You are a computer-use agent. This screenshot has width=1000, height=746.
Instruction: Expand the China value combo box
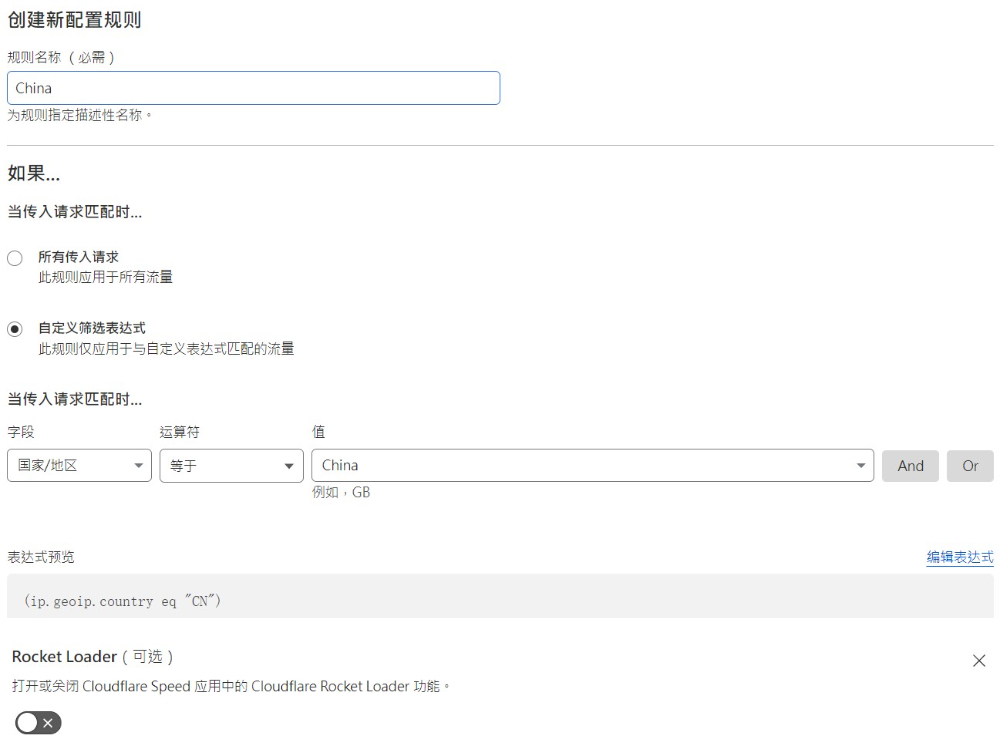580,466
